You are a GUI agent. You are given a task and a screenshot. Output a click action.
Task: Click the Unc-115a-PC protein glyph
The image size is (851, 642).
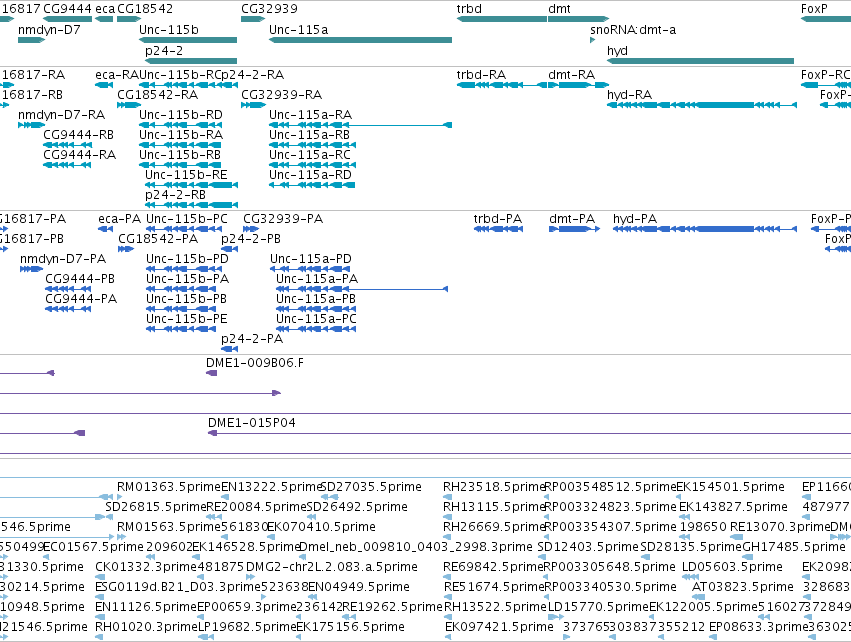click(x=316, y=329)
